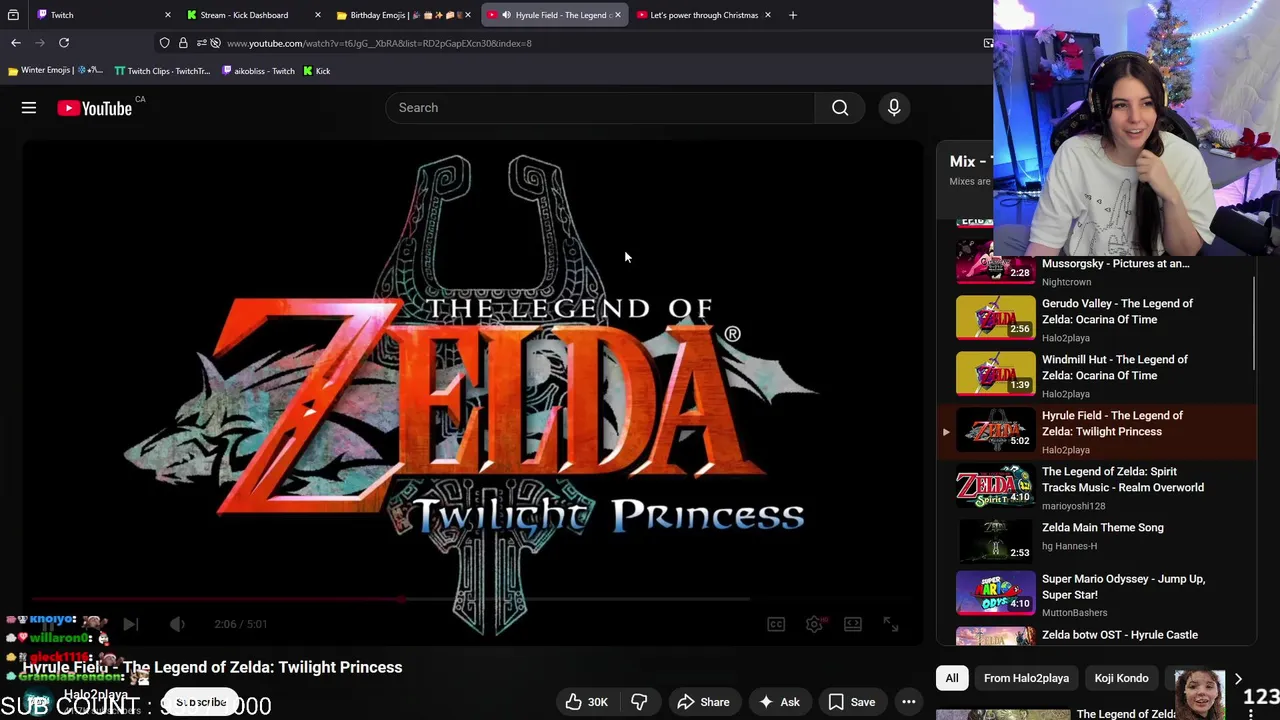
Task: Save the video to a playlist
Action: coord(851,702)
